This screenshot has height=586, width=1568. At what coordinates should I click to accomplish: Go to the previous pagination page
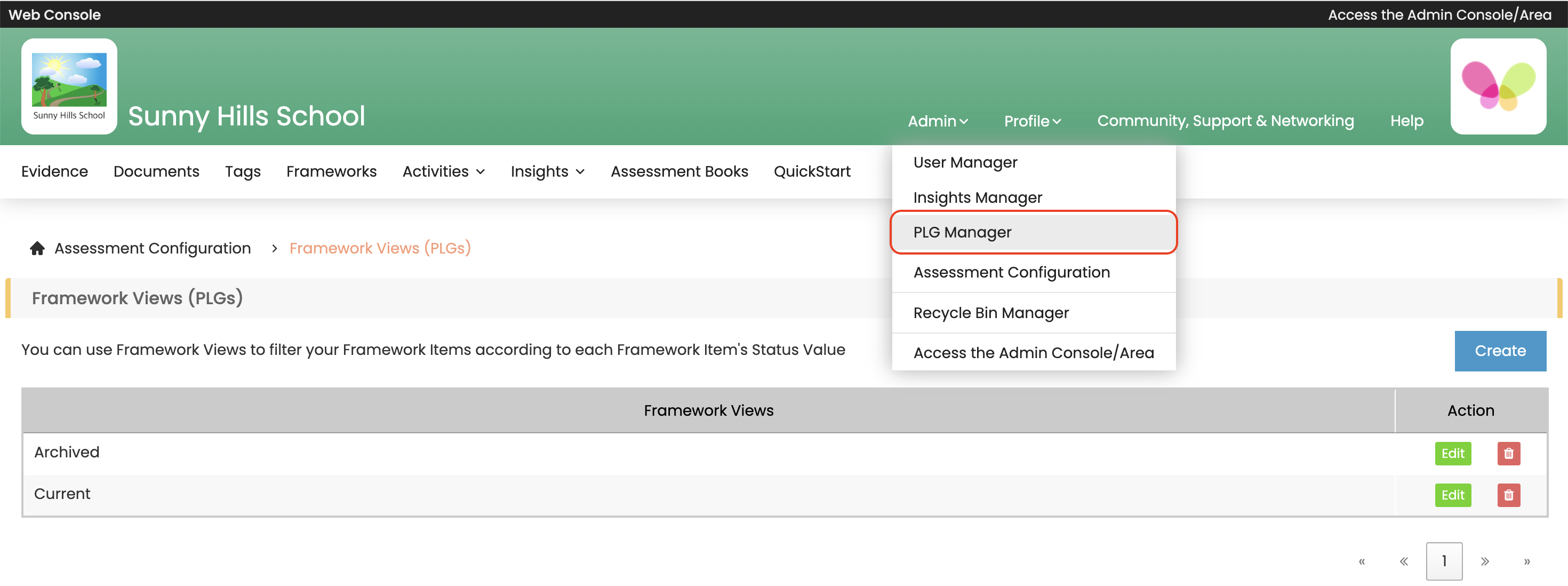tap(1403, 561)
